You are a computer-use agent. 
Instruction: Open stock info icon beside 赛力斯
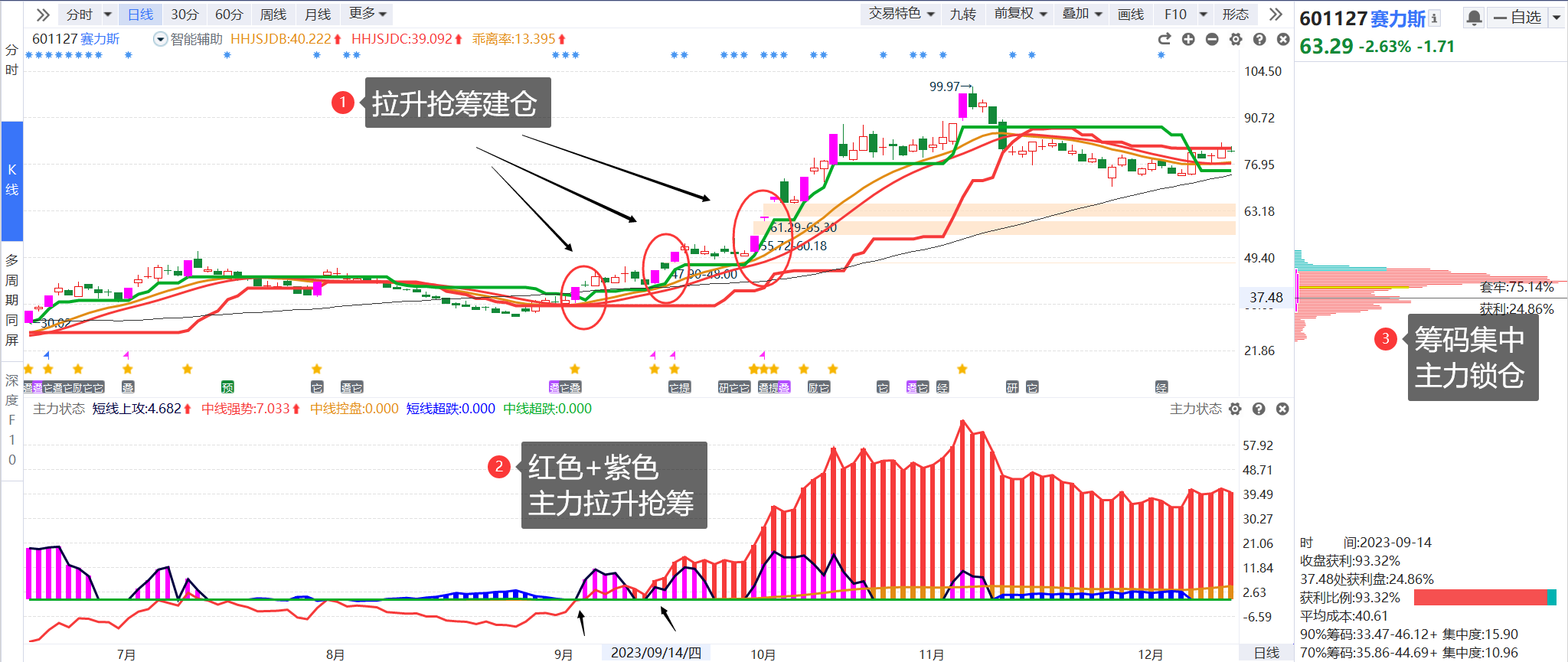tap(1434, 18)
